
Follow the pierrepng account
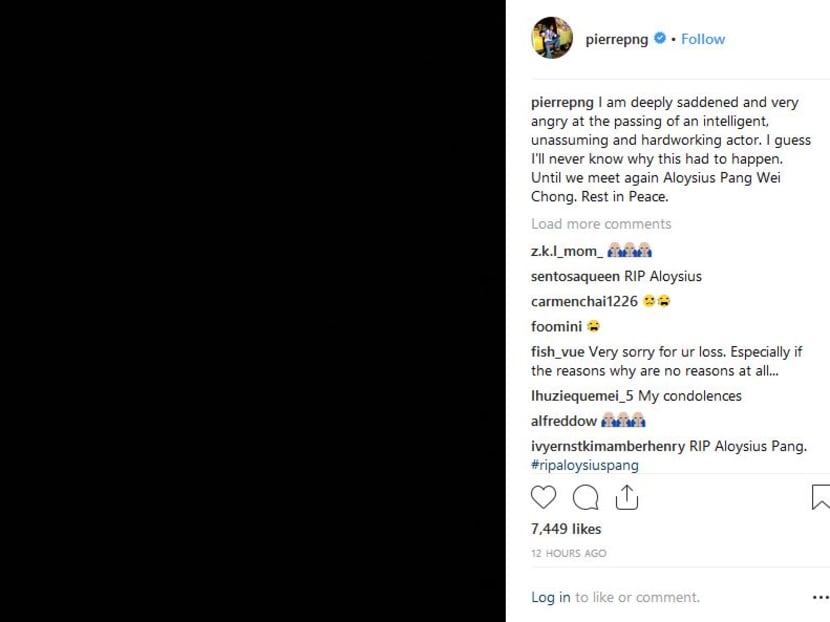pos(703,39)
